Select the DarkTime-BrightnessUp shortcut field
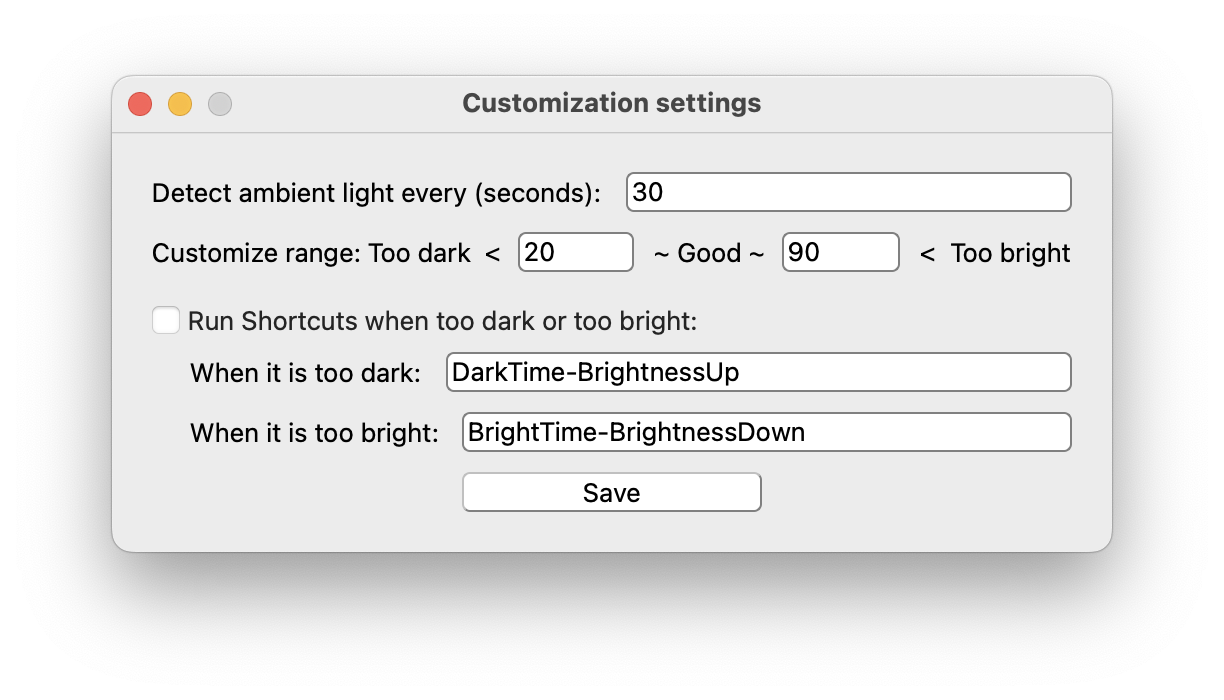 tap(758, 372)
